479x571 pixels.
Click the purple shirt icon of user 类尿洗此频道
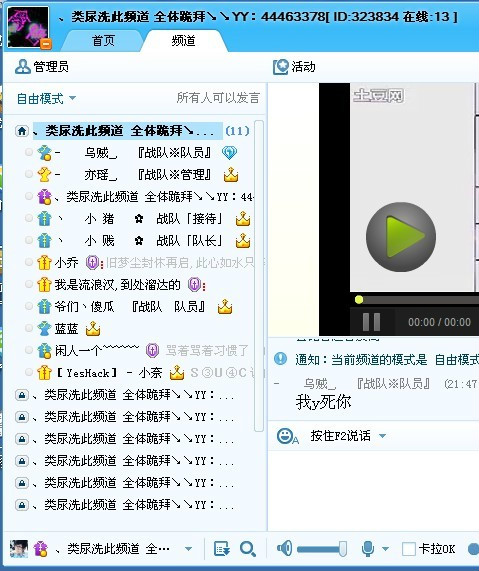click(x=44, y=197)
